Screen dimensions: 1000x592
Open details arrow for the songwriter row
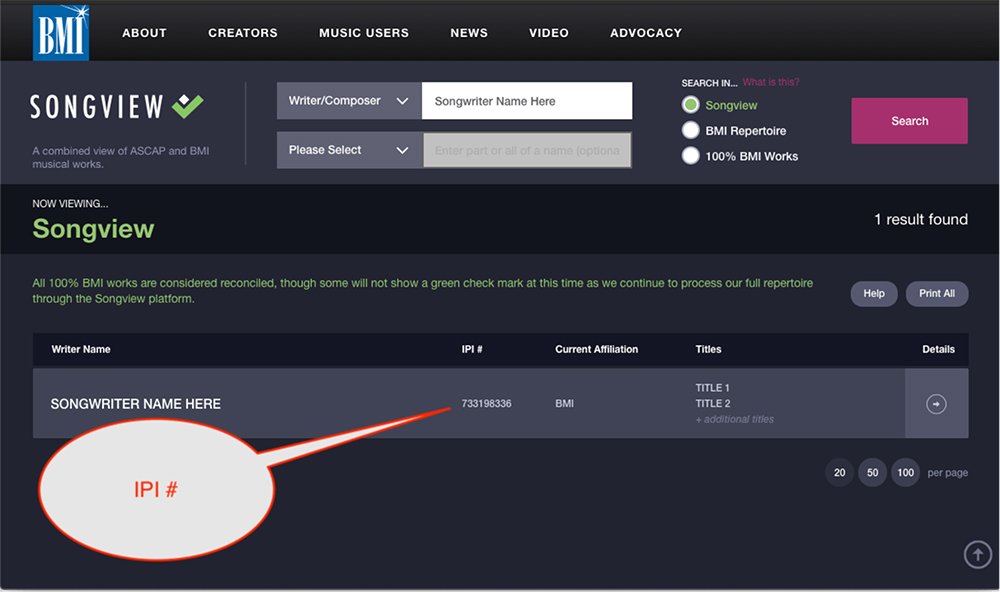click(936, 404)
